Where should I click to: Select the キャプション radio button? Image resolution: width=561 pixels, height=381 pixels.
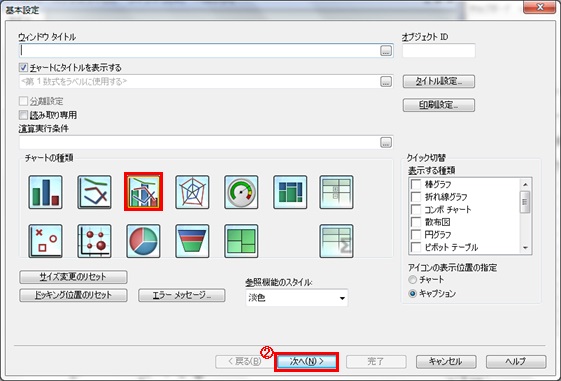pos(413,293)
